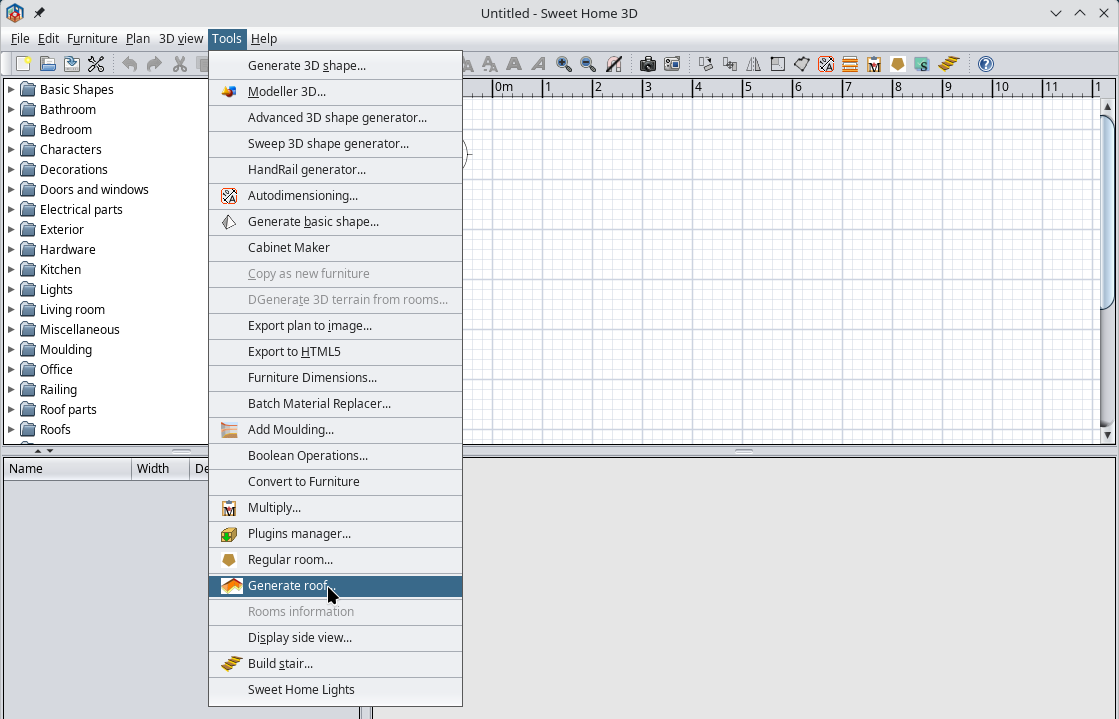Expand the Characters category arrow
The width and height of the screenshot is (1119, 719).
point(11,149)
